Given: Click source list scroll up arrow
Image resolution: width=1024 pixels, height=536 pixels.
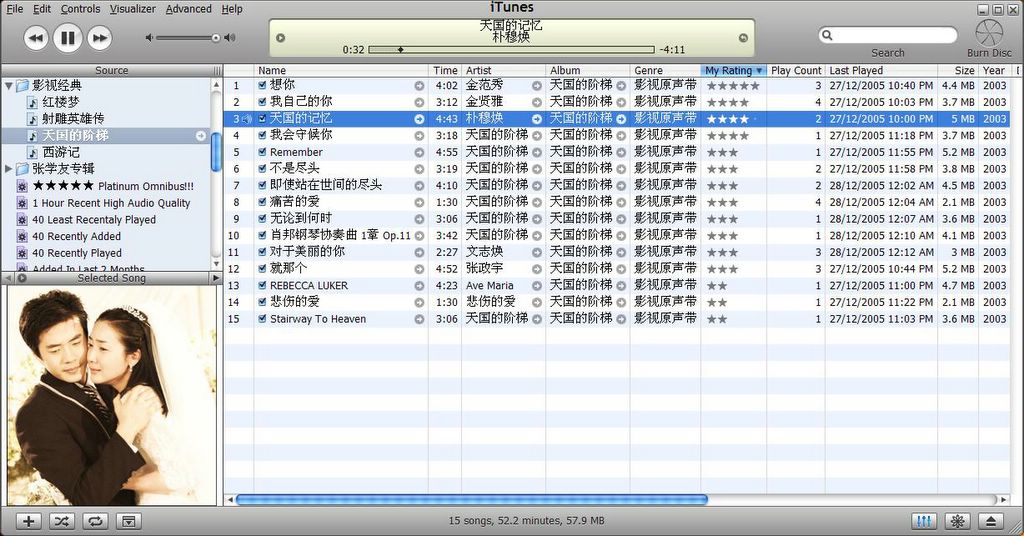Looking at the screenshot, I should point(217,86).
